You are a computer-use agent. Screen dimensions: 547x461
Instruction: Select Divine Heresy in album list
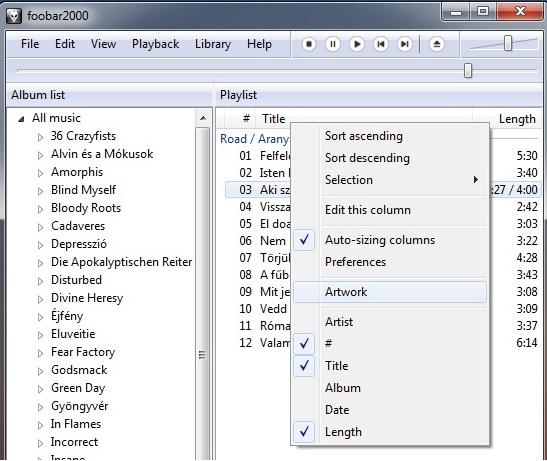pyautogui.click(x=87, y=298)
